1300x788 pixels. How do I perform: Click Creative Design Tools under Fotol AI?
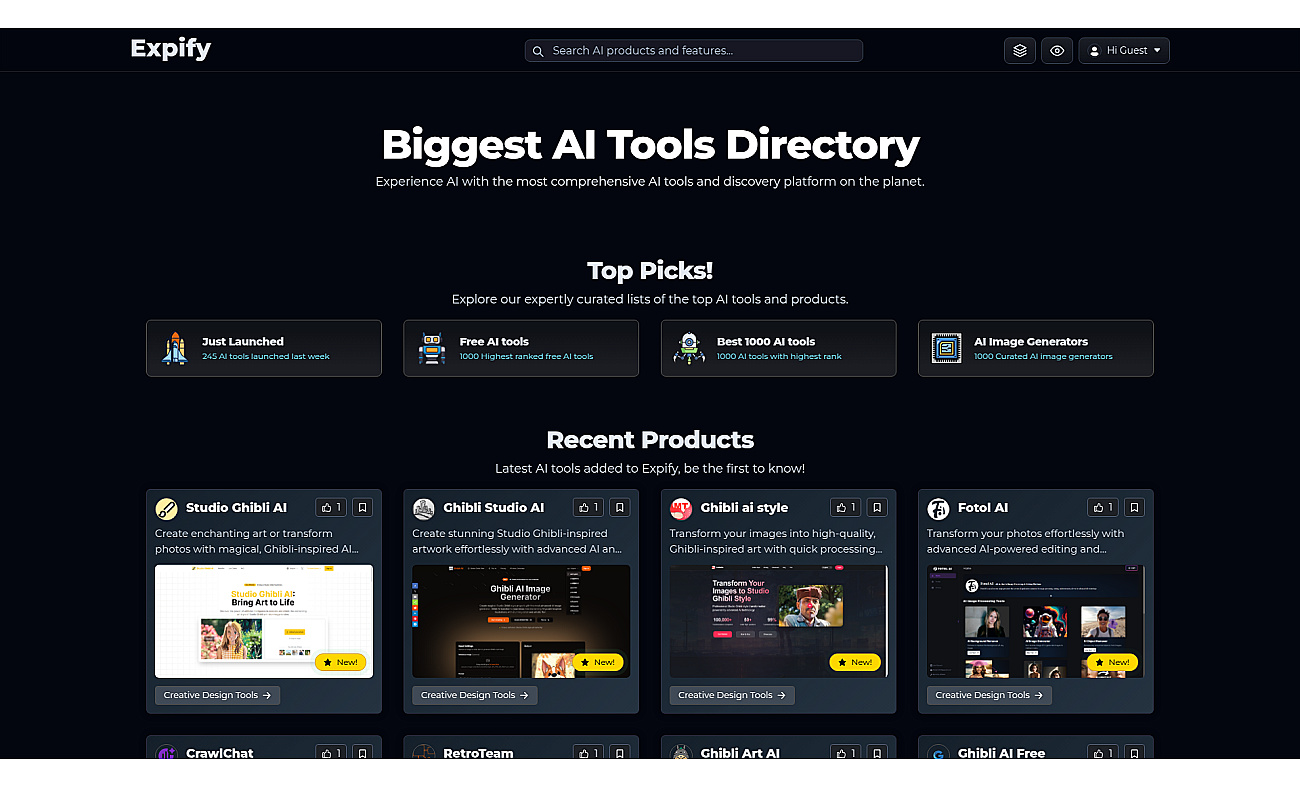[x=990, y=695]
